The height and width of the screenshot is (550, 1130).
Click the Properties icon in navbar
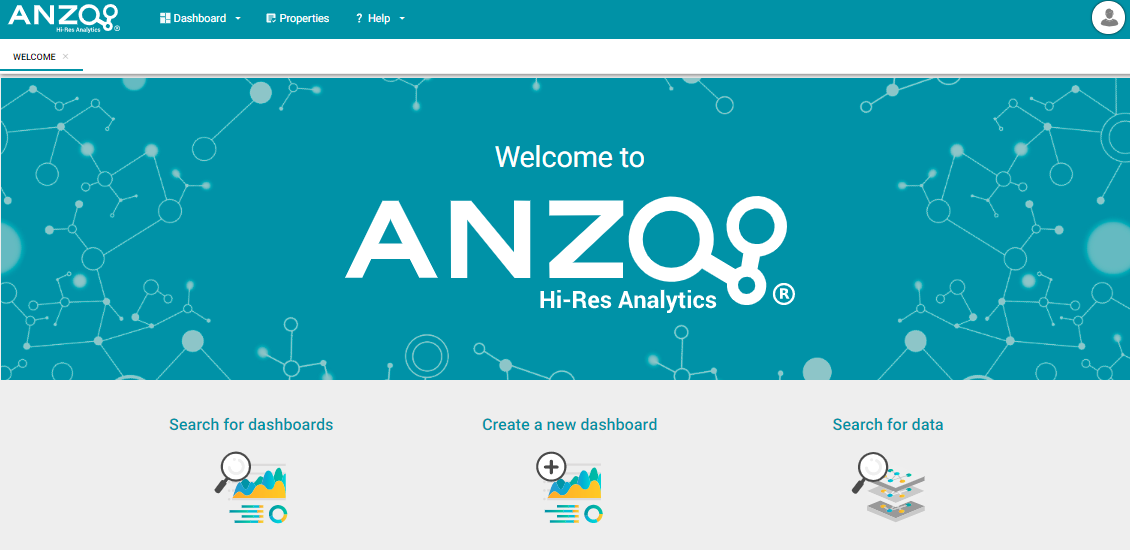271,19
